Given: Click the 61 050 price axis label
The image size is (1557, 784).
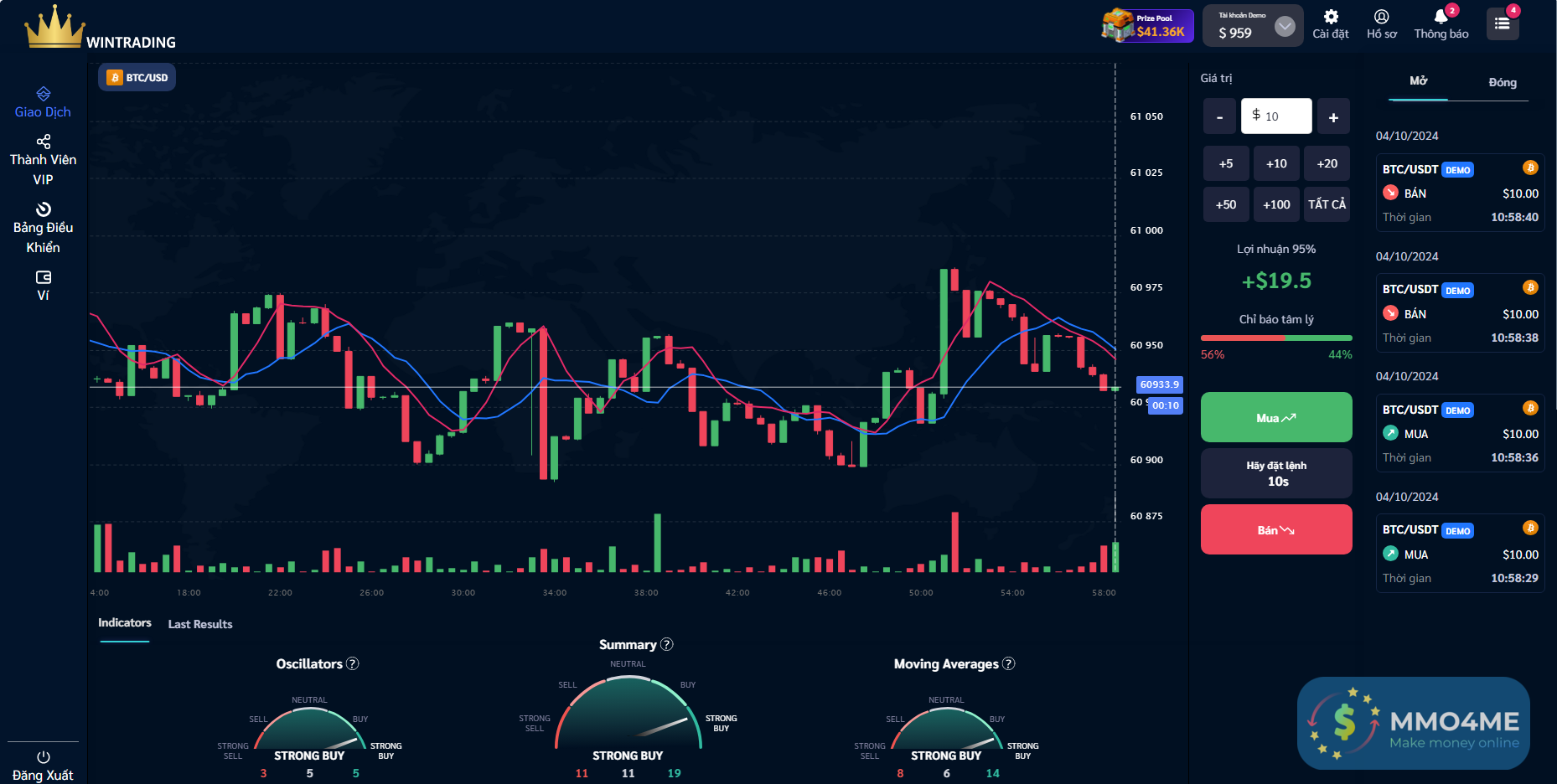Looking at the screenshot, I should [x=1146, y=116].
